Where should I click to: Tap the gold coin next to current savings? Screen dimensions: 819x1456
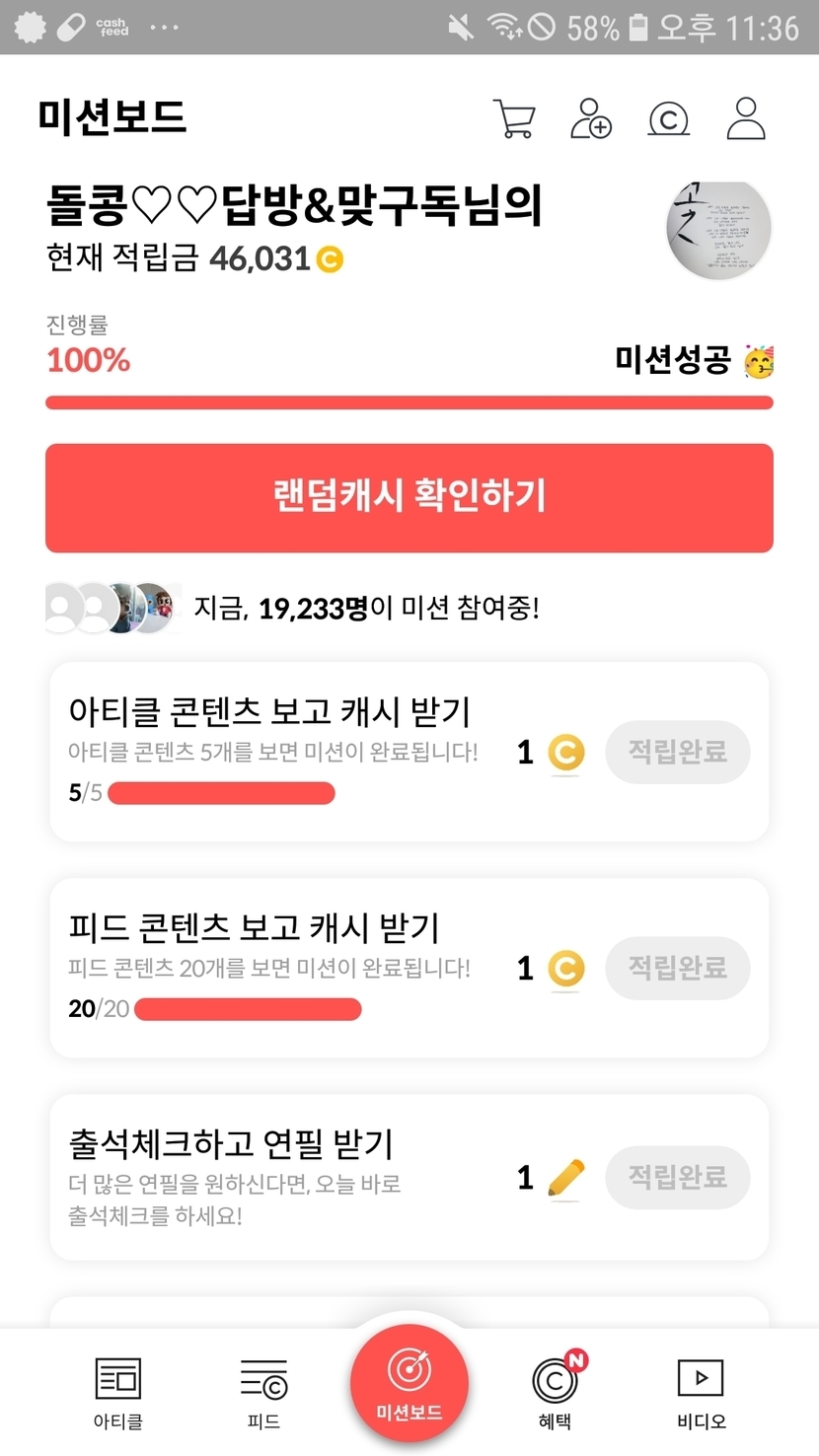pos(330,259)
